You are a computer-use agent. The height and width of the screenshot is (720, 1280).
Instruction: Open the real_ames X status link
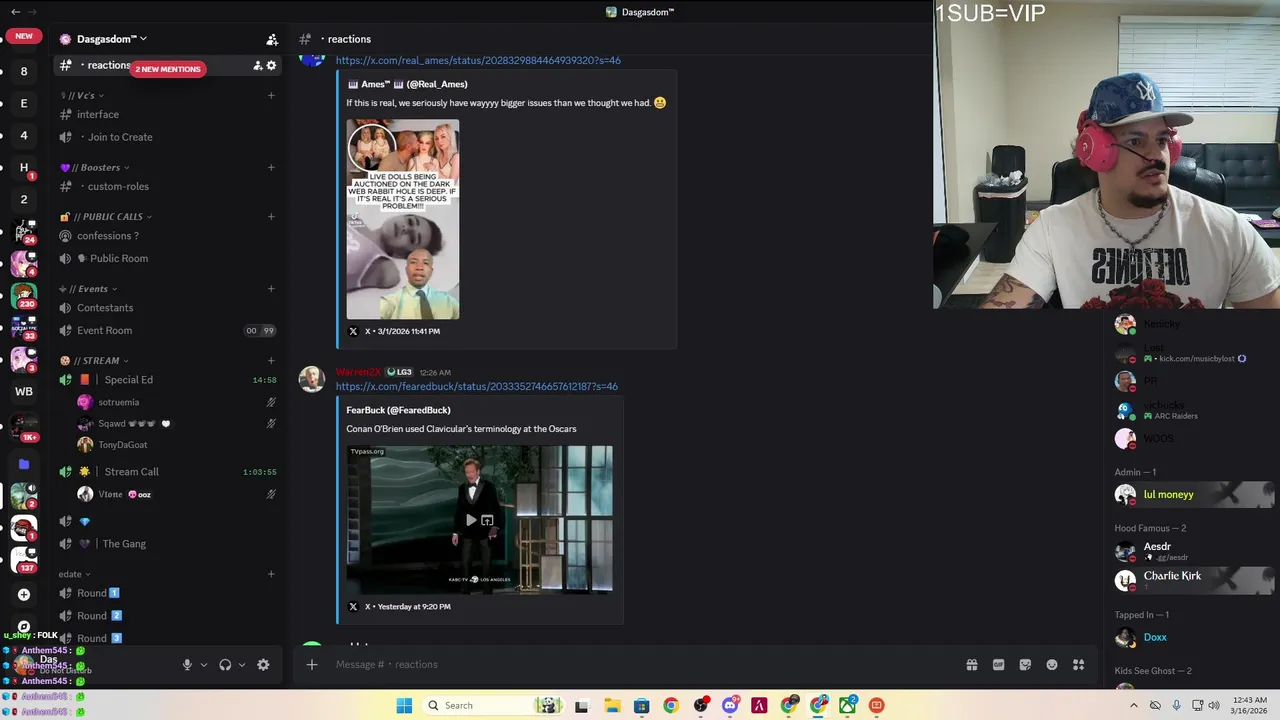click(x=478, y=60)
